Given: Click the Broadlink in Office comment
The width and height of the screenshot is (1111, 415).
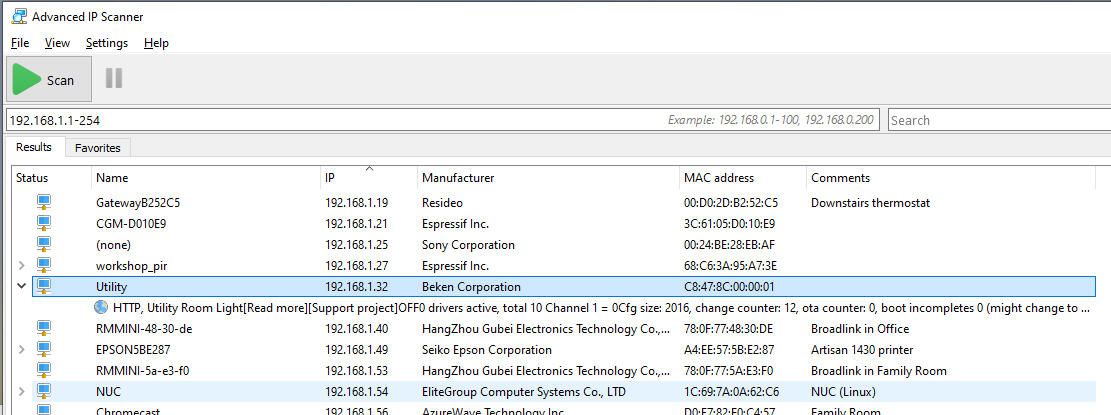Looking at the screenshot, I should click(x=859, y=329).
